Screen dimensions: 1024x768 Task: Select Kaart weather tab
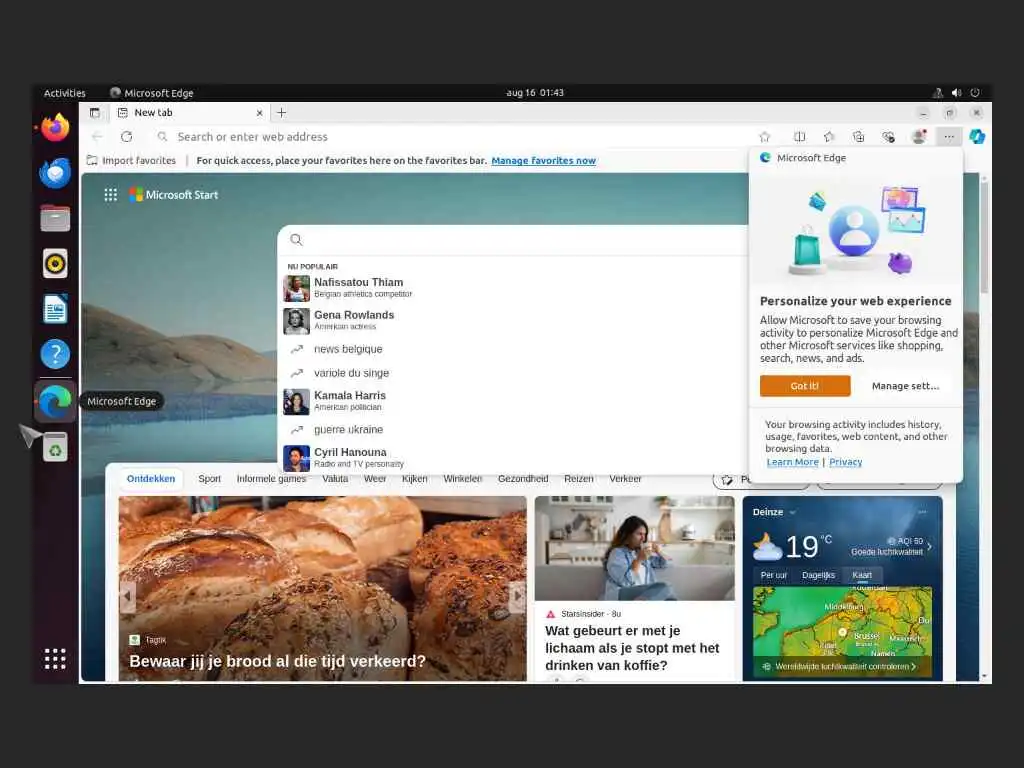point(862,575)
